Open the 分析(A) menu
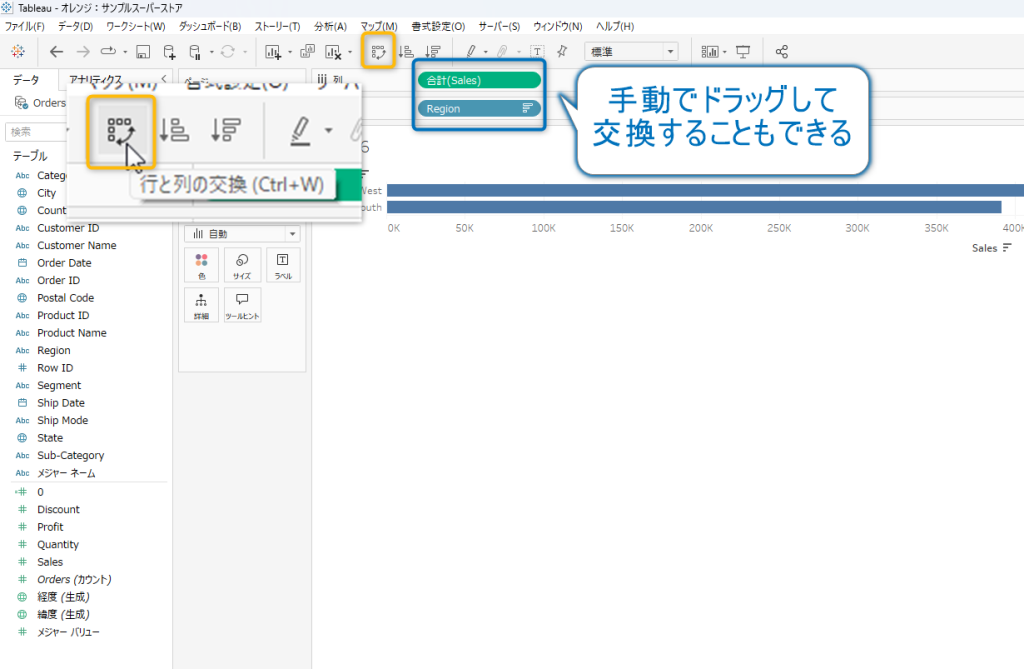1024x669 pixels. tap(330, 25)
